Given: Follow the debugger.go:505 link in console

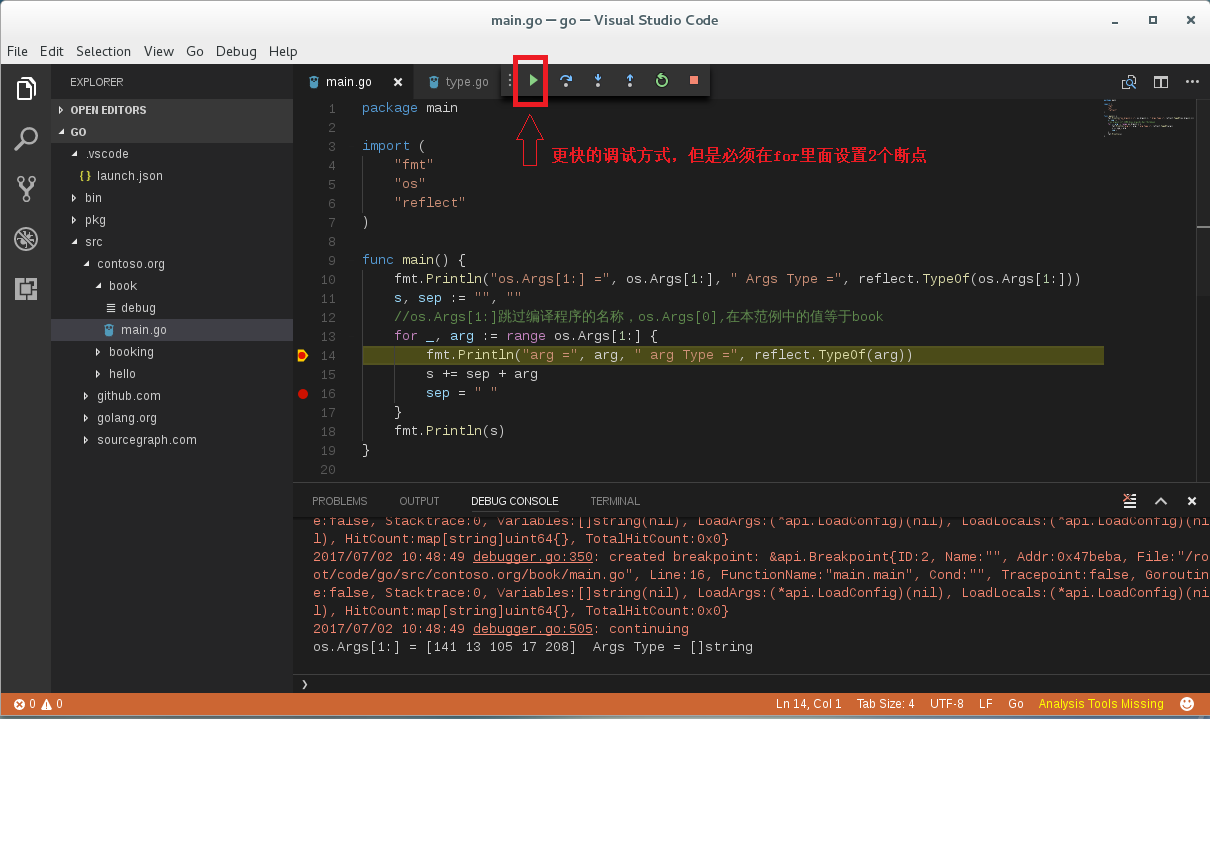Looking at the screenshot, I should [533, 629].
